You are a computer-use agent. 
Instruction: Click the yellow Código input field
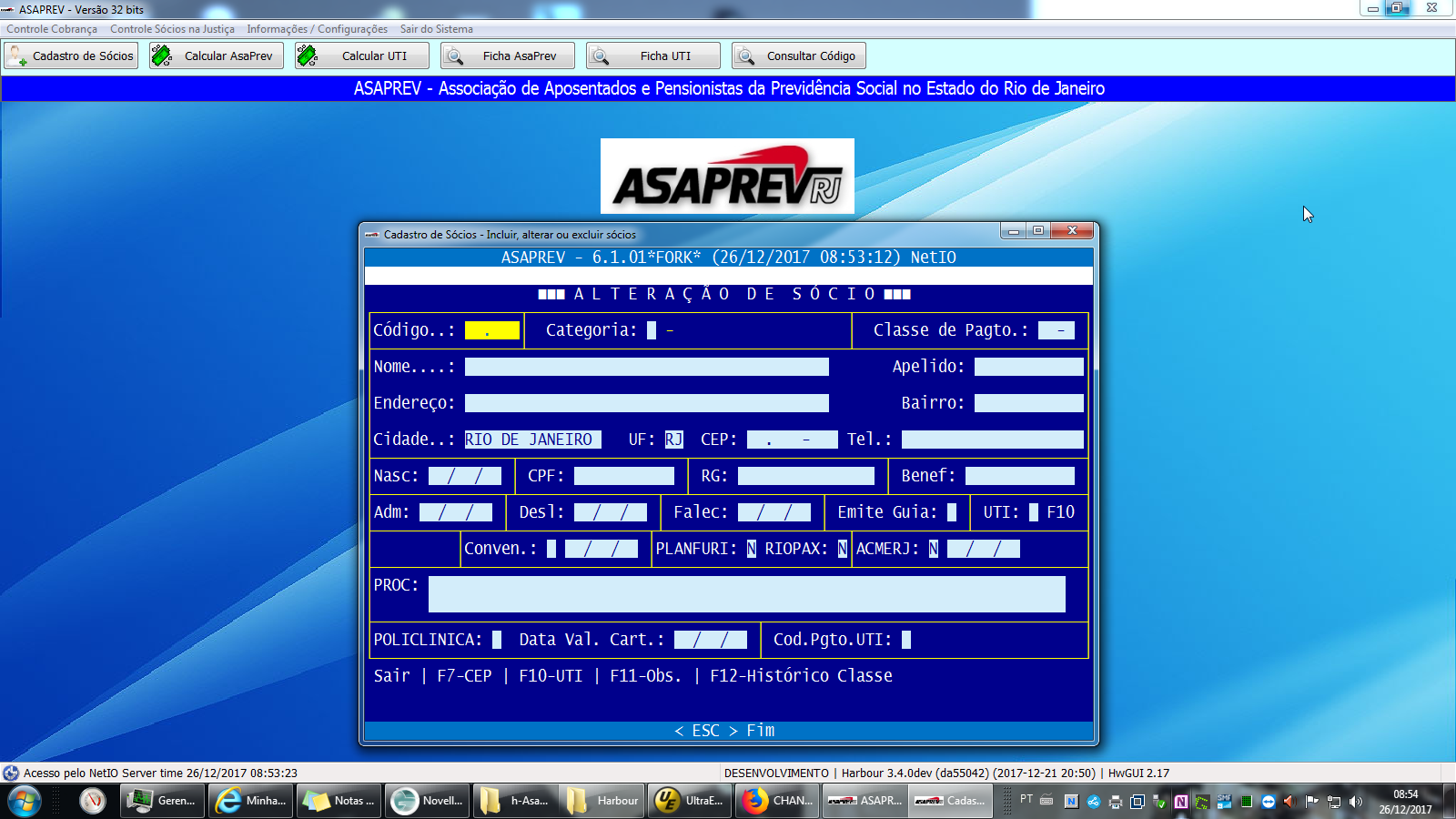pyautogui.click(x=491, y=330)
